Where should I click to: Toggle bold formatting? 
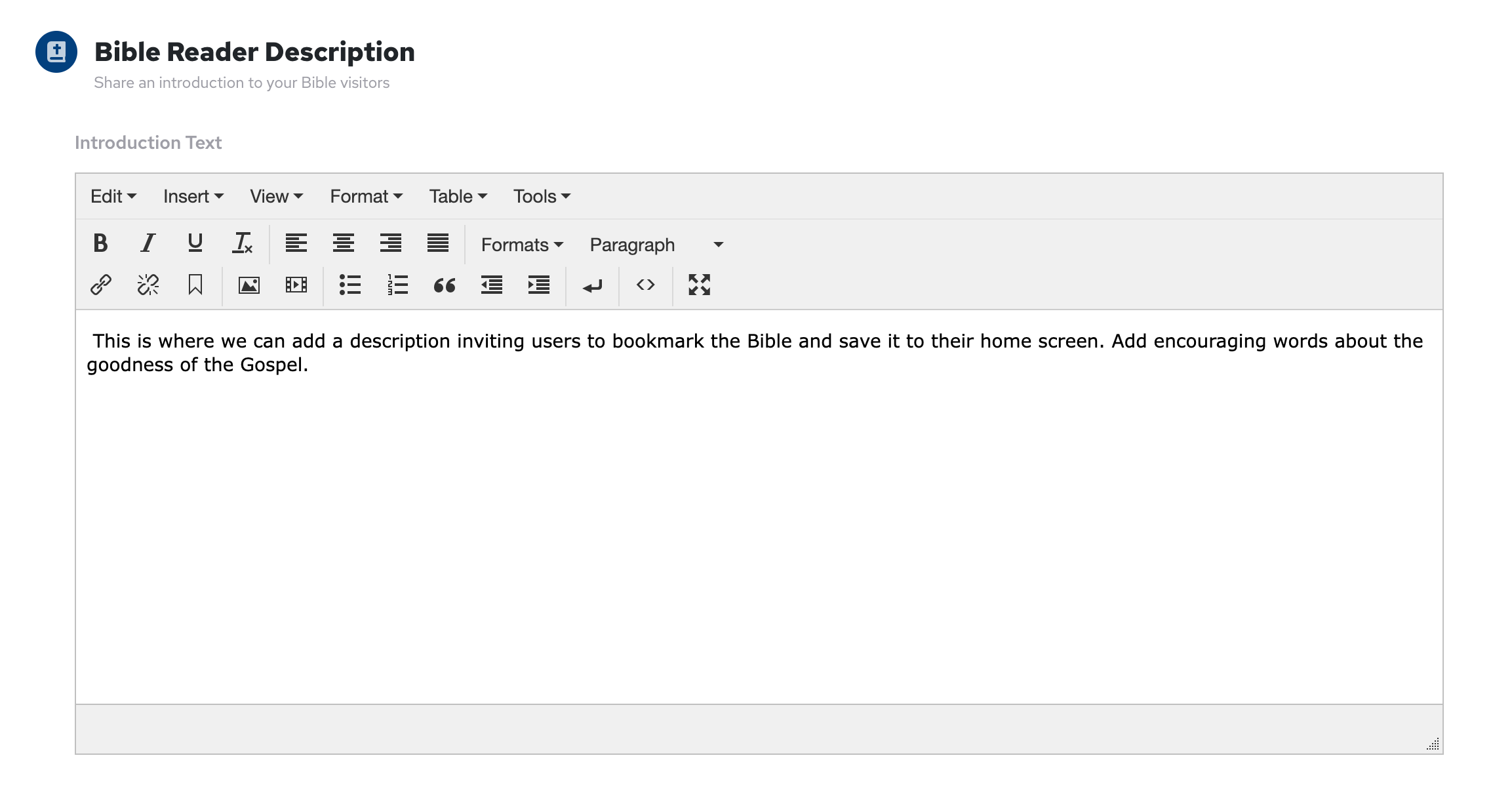pyautogui.click(x=100, y=244)
